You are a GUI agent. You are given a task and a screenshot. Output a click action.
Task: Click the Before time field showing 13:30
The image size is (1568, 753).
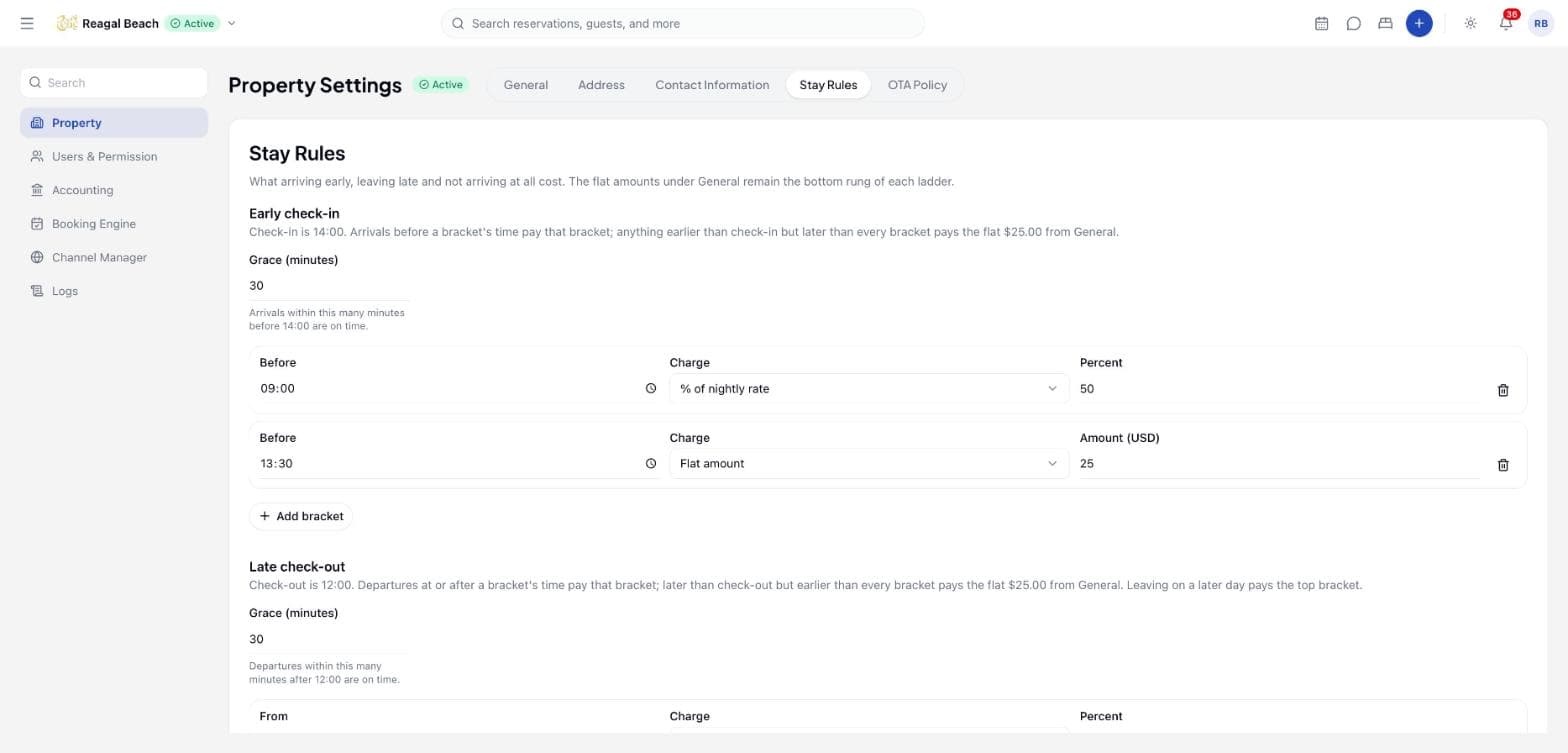pyautogui.click(x=459, y=463)
